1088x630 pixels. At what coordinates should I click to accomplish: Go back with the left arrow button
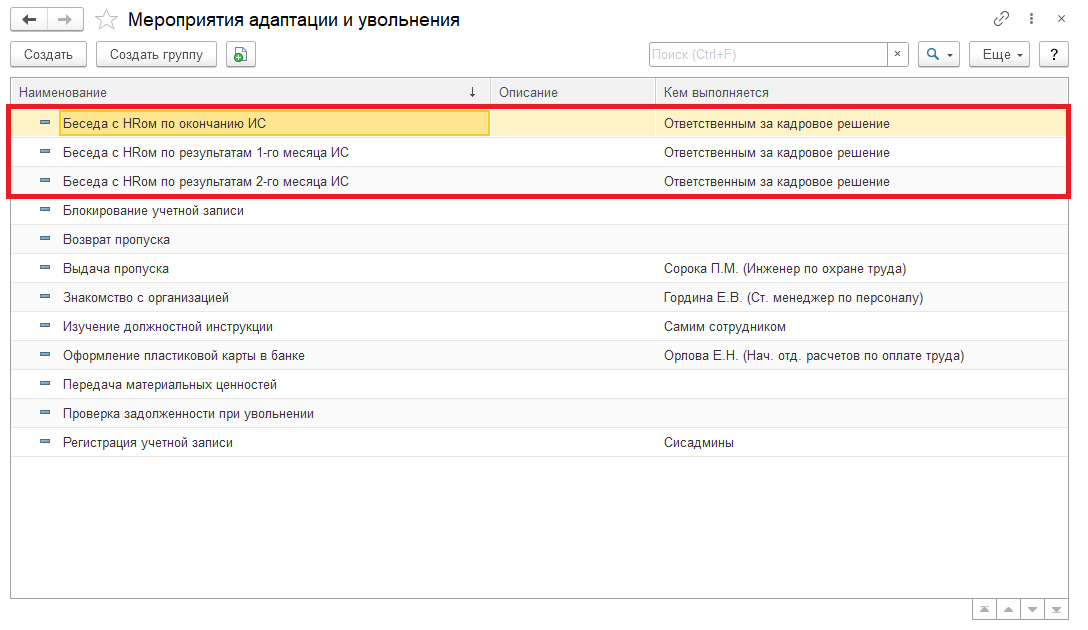coord(29,20)
